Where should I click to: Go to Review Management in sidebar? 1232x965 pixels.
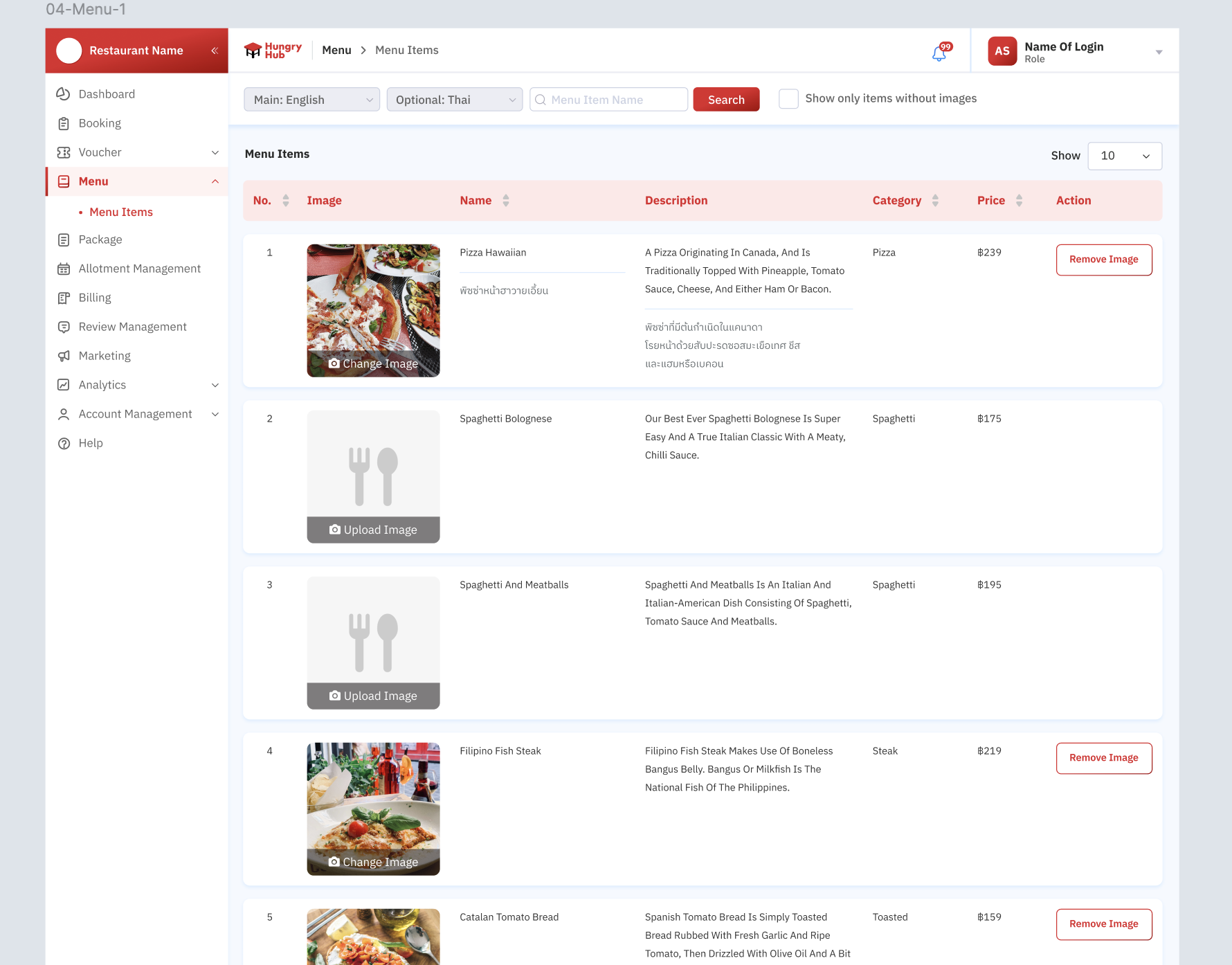pyautogui.click(x=132, y=327)
